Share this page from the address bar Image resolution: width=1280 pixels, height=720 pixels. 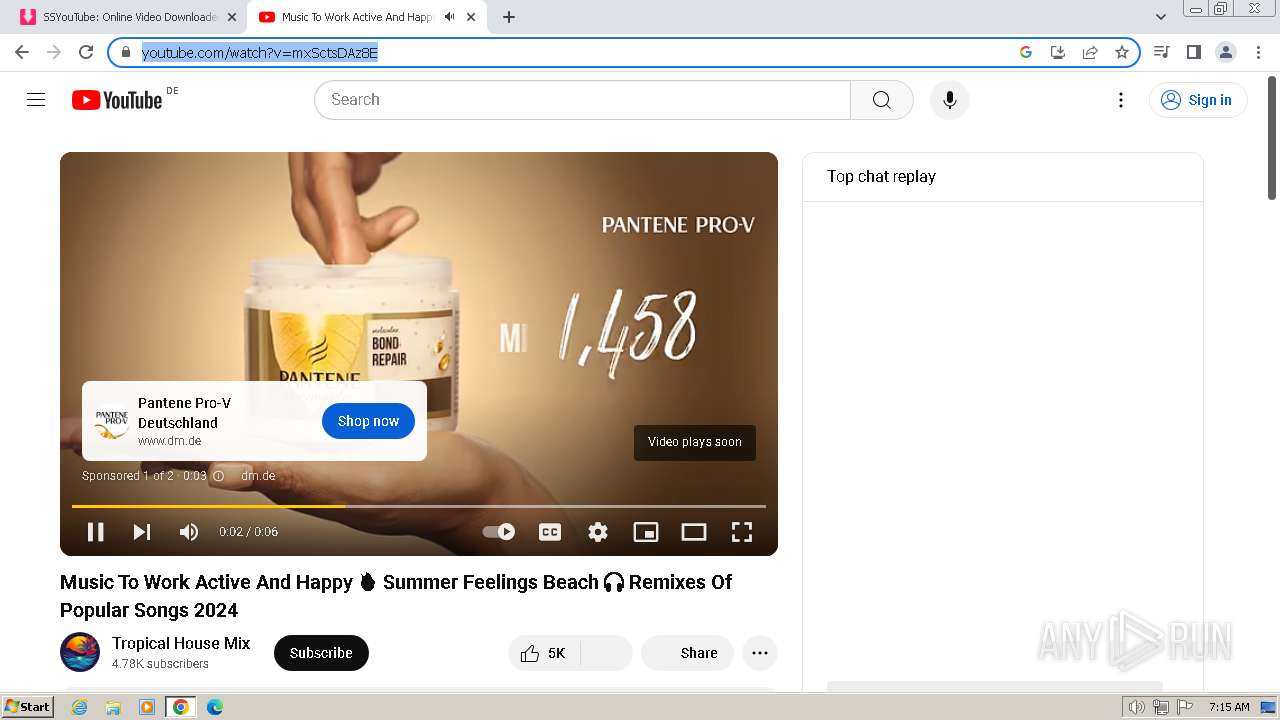coord(1090,52)
